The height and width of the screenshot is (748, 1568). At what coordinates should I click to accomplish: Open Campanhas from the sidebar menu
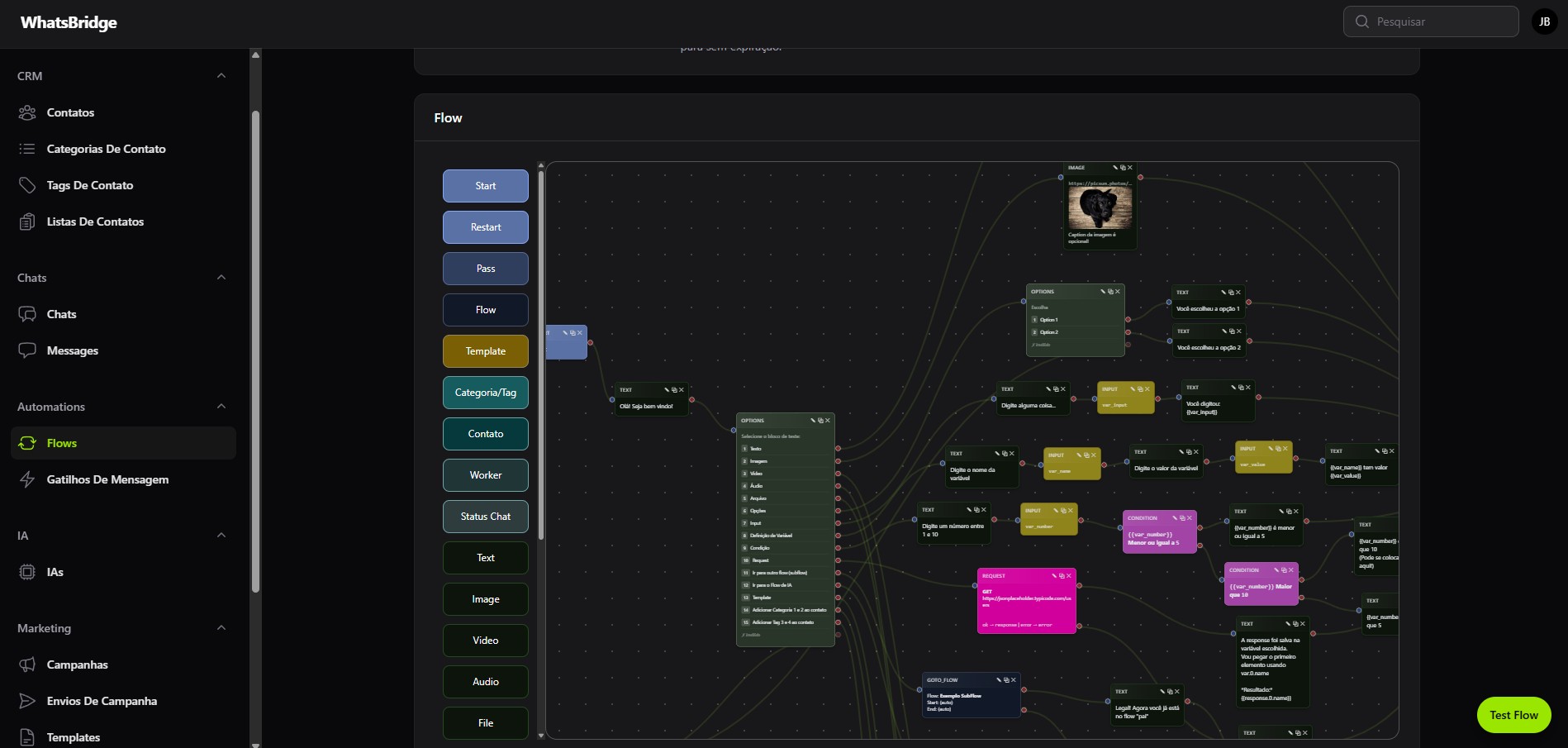pyautogui.click(x=77, y=665)
